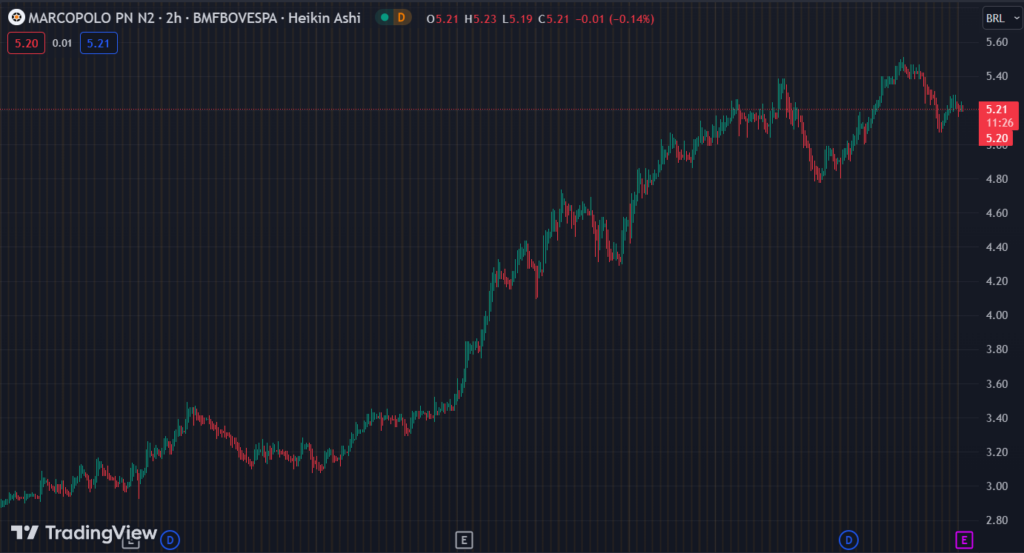Screen dimensions: 1024x553
Task: Click the BMFBOVESPA exchange name in the title
Action: [235, 18]
